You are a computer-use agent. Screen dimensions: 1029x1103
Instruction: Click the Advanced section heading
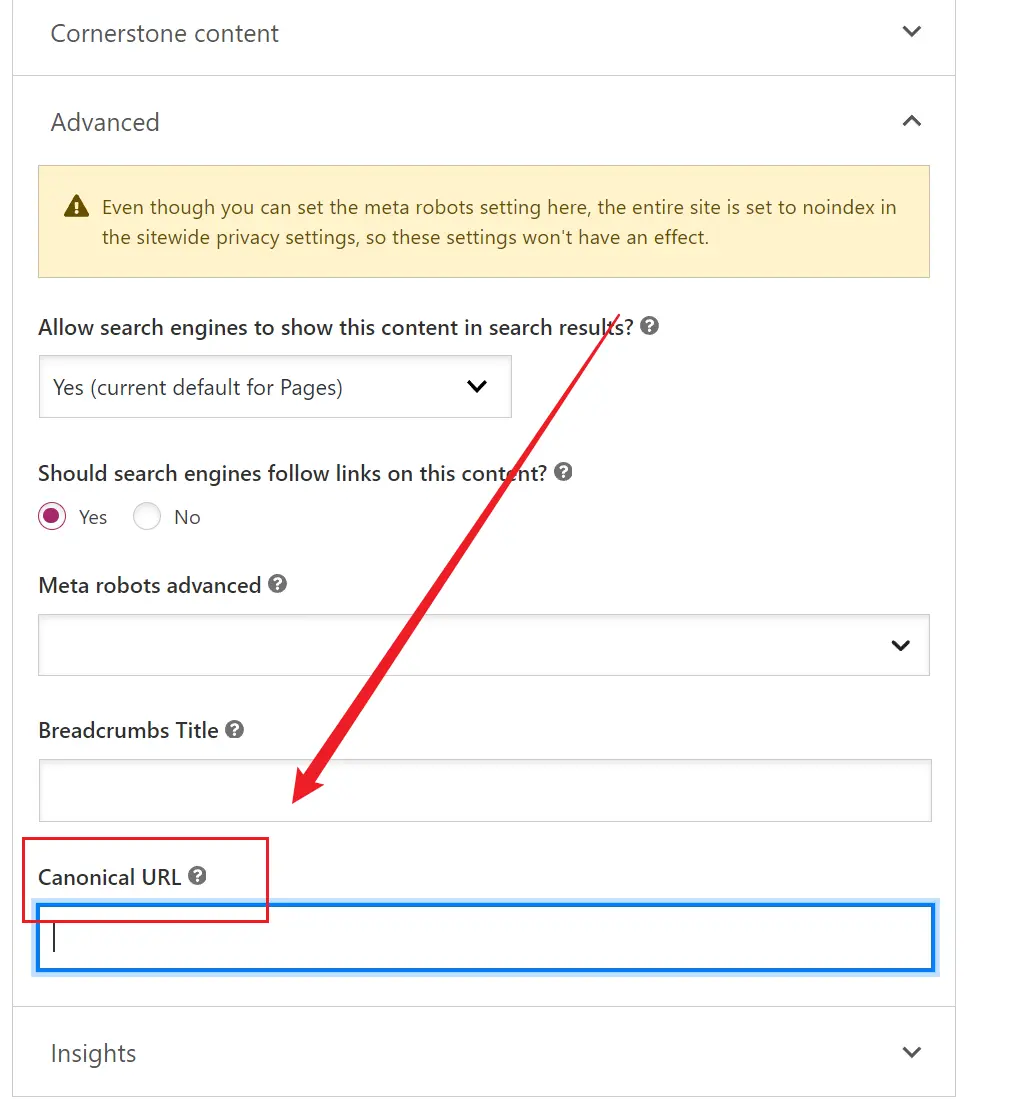coord(105,122)
